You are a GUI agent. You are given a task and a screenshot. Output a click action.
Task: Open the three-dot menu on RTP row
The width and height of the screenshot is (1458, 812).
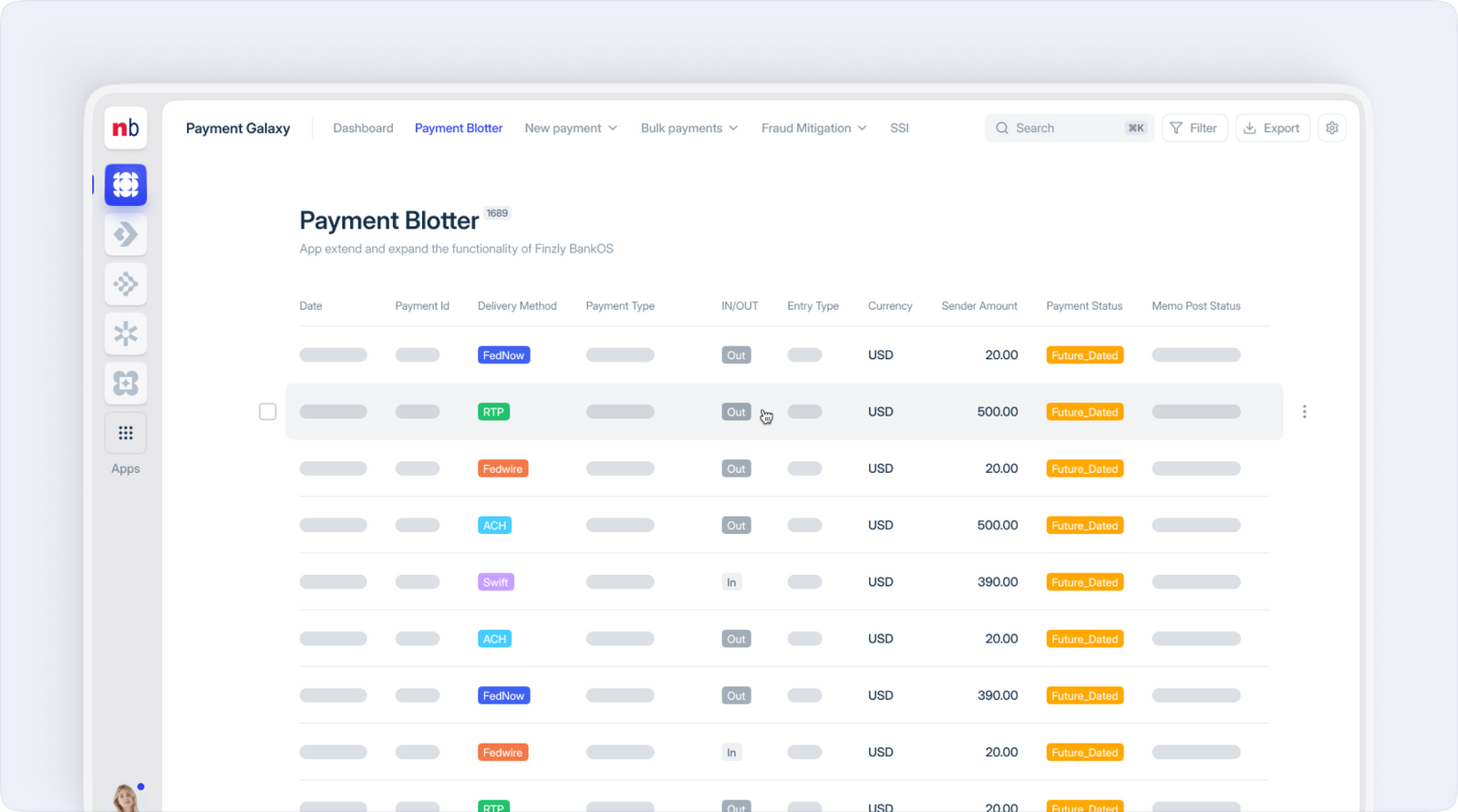point(1304,412)
